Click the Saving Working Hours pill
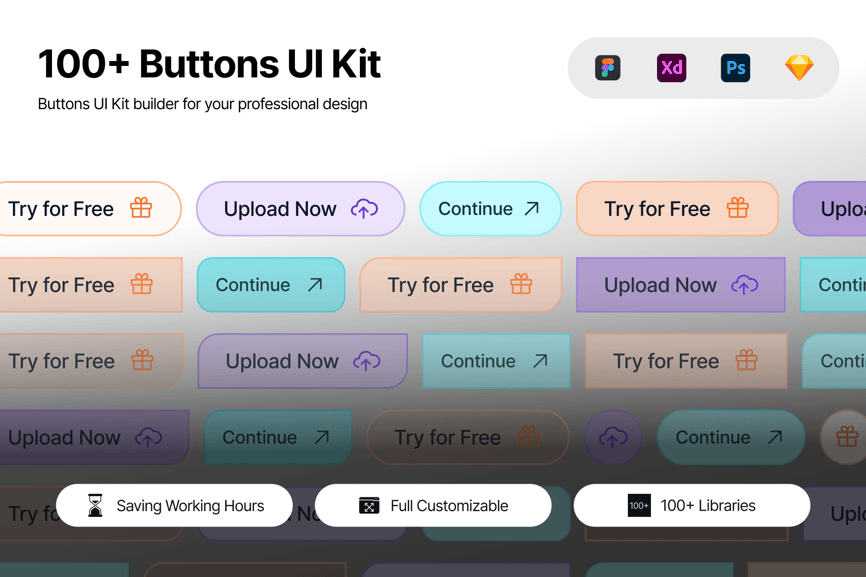The width and height of the screenshot is (866, 577). (x=174, y=506)
